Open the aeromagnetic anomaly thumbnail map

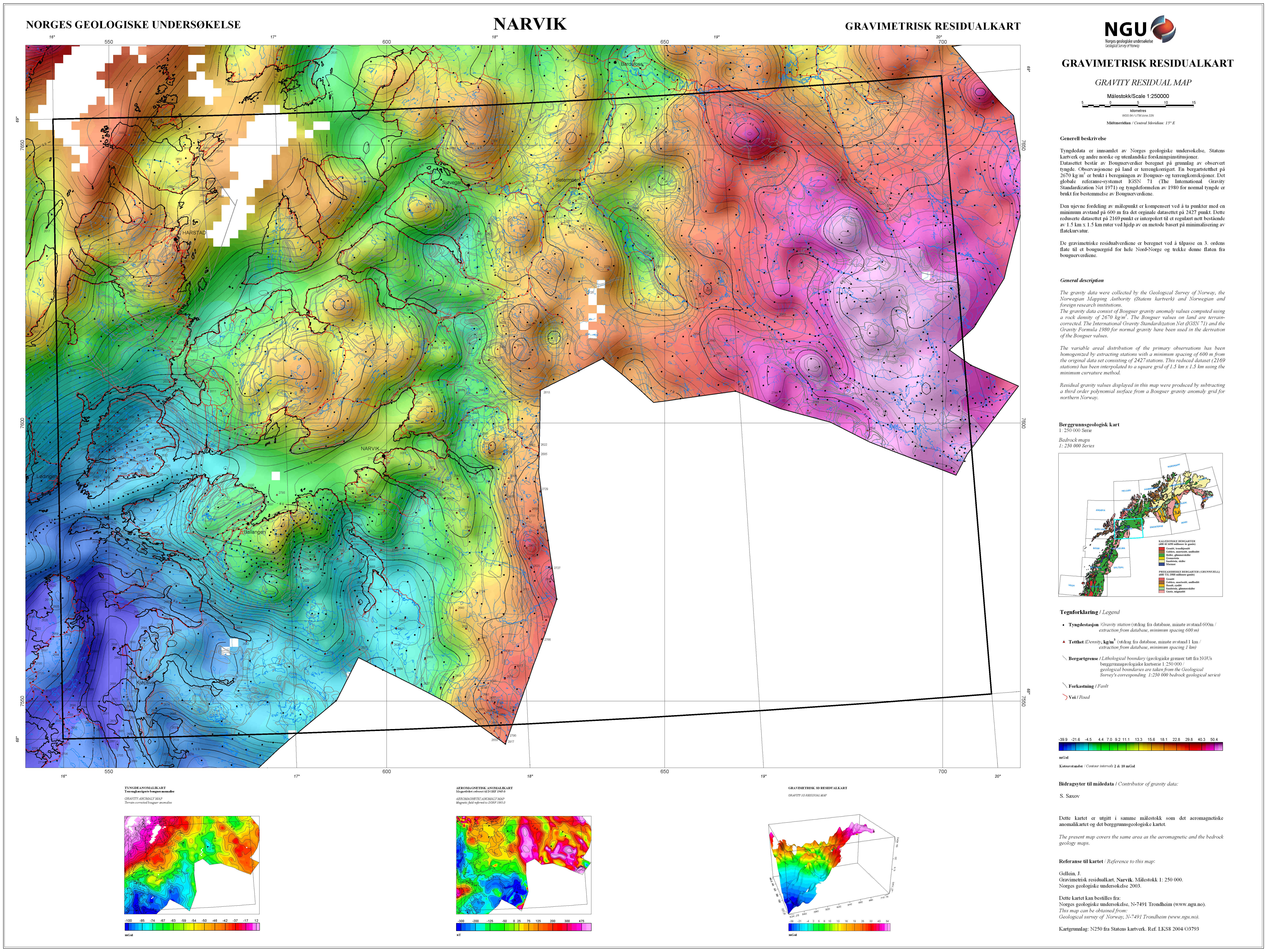point(524,865)
